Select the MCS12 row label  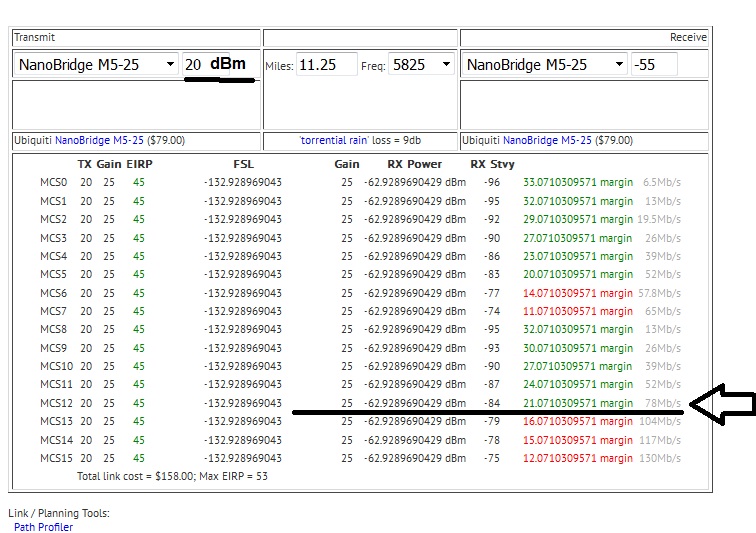click(56, 403)
